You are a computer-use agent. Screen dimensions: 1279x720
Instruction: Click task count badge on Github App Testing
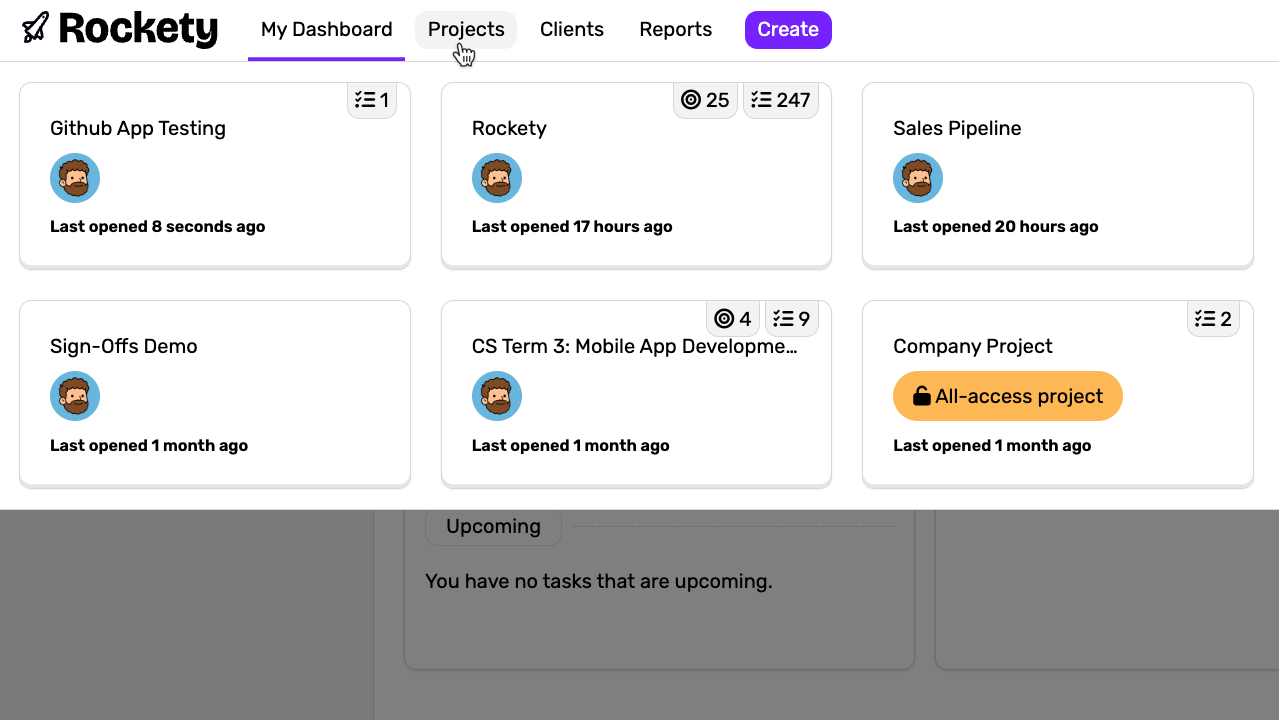(372, 100)
